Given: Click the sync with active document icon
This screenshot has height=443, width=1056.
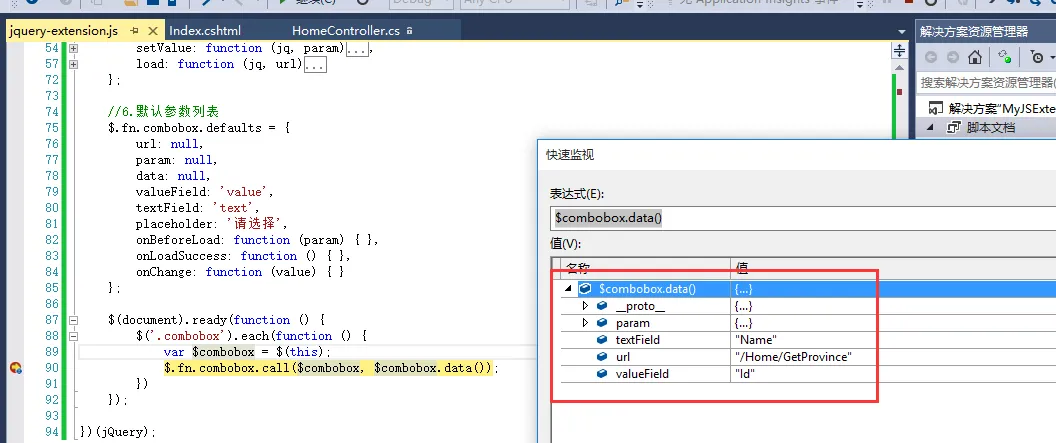Looking at the screenshot, I should [x=1005, y=57].
